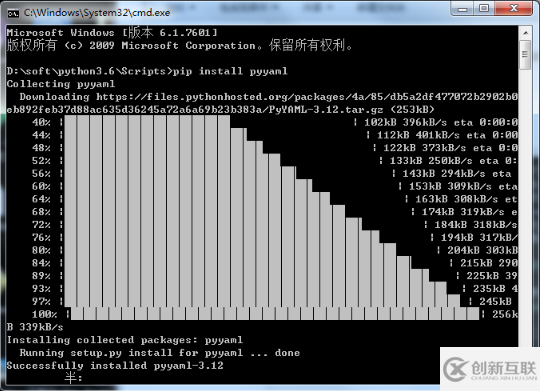Click 'Successfully installed pyyaml-3.12' line
540x391 pixels.
pyautogui.click(x=115, y=366)
